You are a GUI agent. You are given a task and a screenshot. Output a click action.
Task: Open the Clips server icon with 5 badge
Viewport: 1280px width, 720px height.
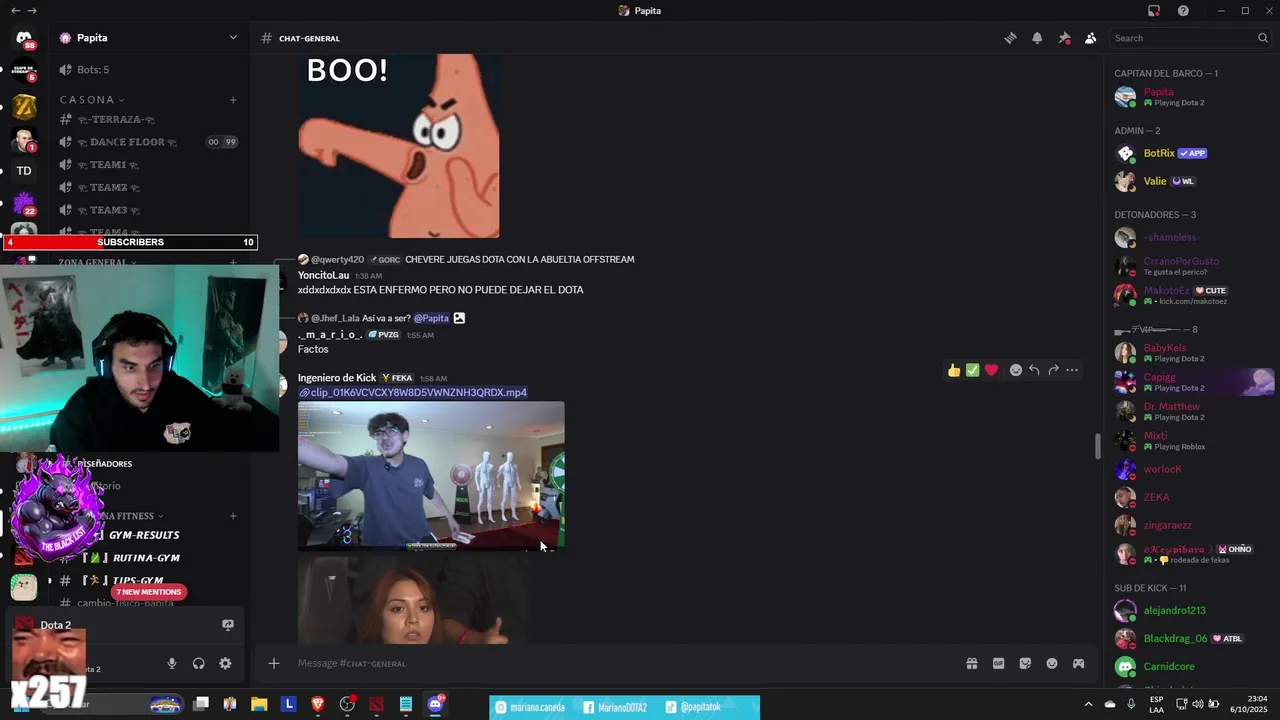[x=24, y=71]
